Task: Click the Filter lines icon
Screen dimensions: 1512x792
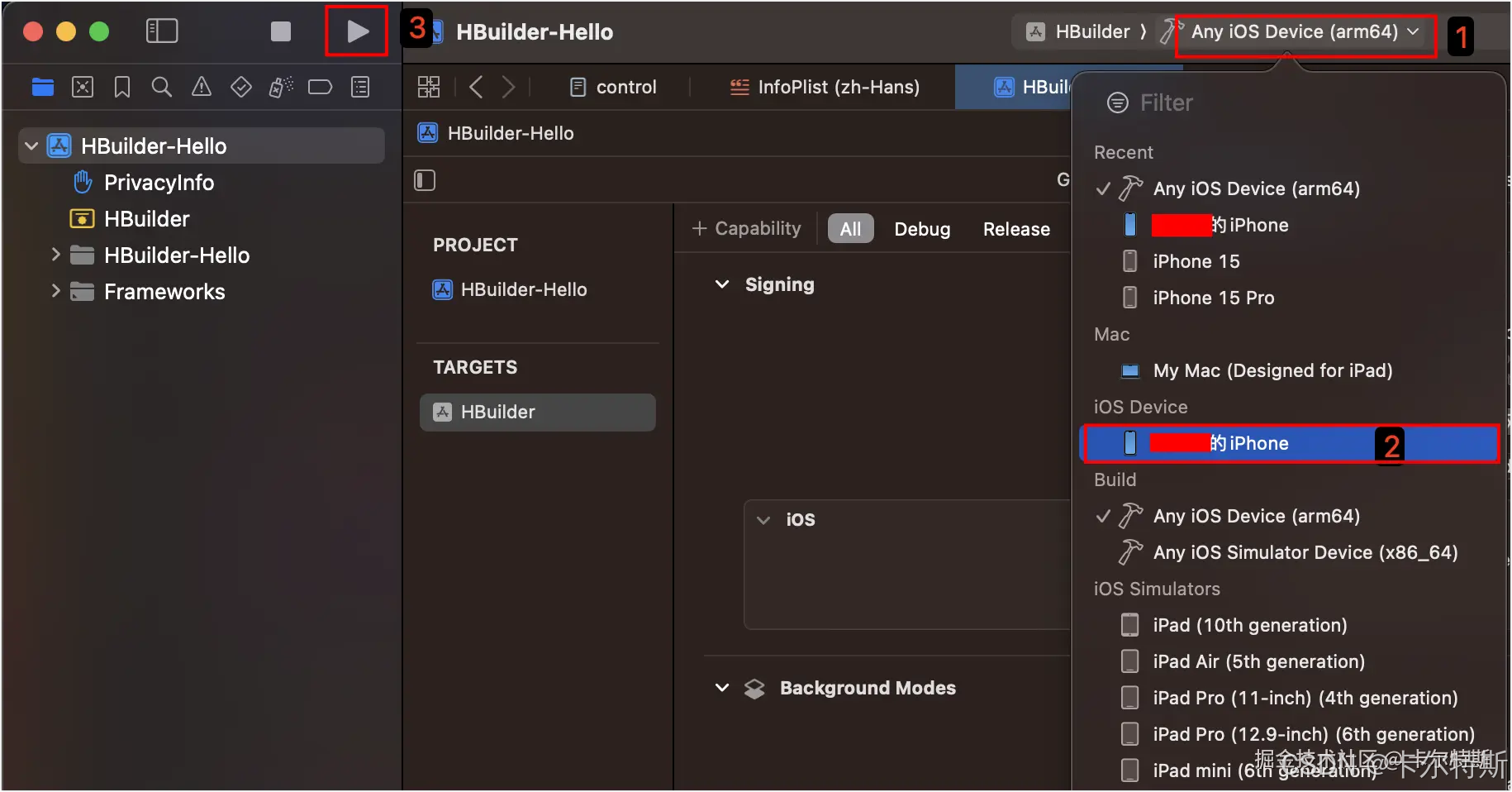Action: point(1117,103)
